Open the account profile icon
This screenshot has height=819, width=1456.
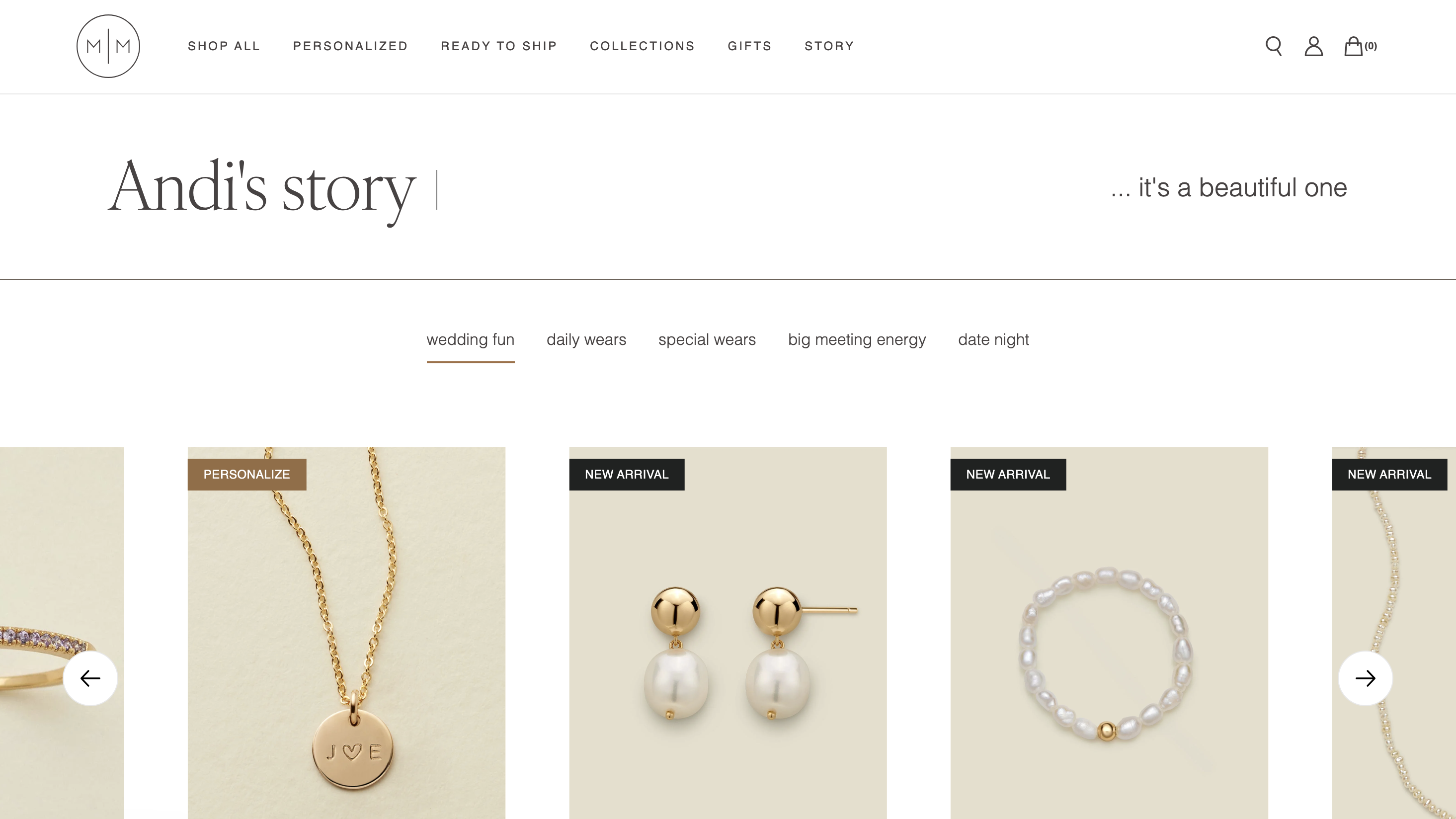tap(1313, 46)
